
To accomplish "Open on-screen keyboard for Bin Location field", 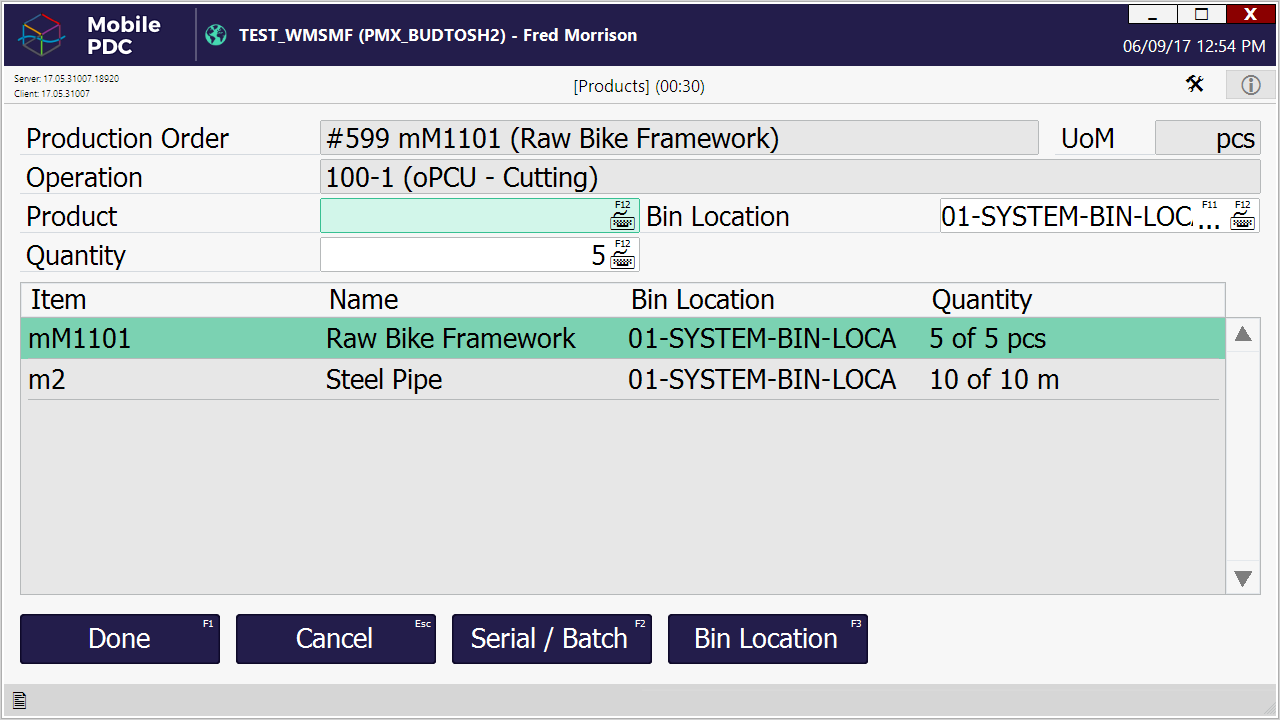I will 1242,216.
